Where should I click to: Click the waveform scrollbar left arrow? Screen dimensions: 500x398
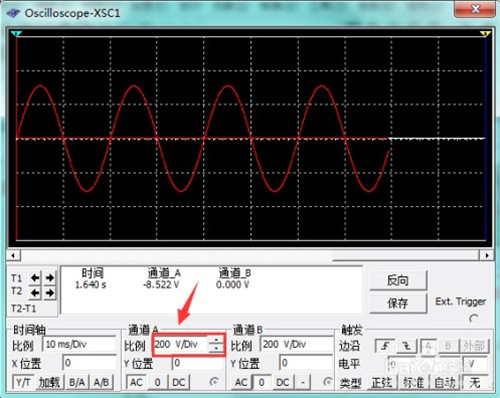point(13,255)
